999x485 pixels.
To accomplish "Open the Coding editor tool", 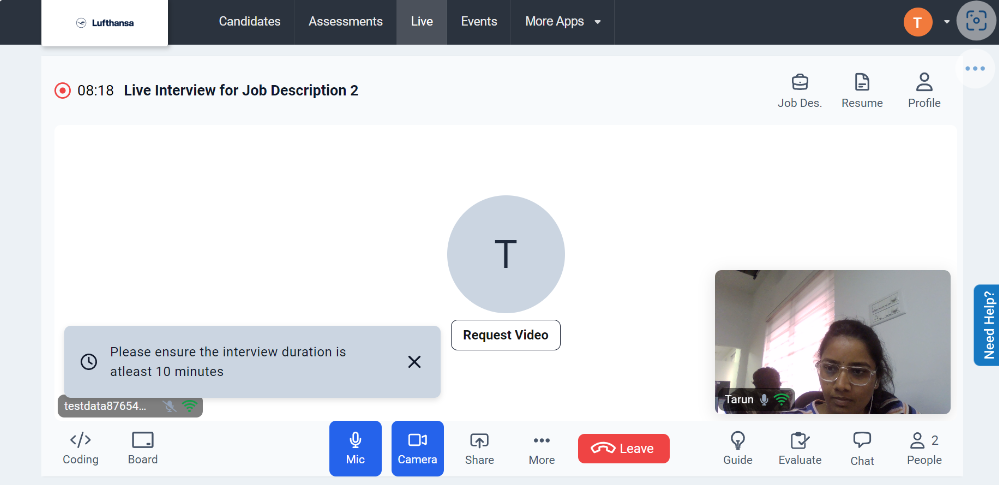I will coord(80,449).
